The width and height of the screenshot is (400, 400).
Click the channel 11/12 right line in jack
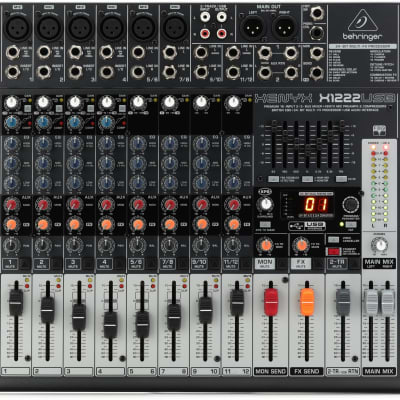coord(232,72)
